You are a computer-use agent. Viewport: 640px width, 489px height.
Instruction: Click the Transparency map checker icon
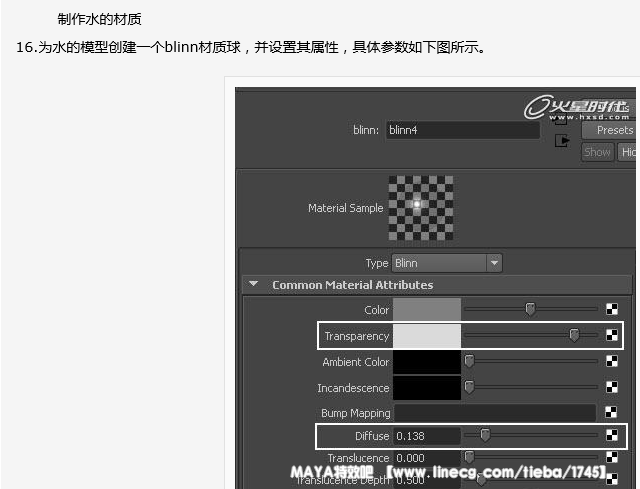pyautogui.click(x=612, y=336)
